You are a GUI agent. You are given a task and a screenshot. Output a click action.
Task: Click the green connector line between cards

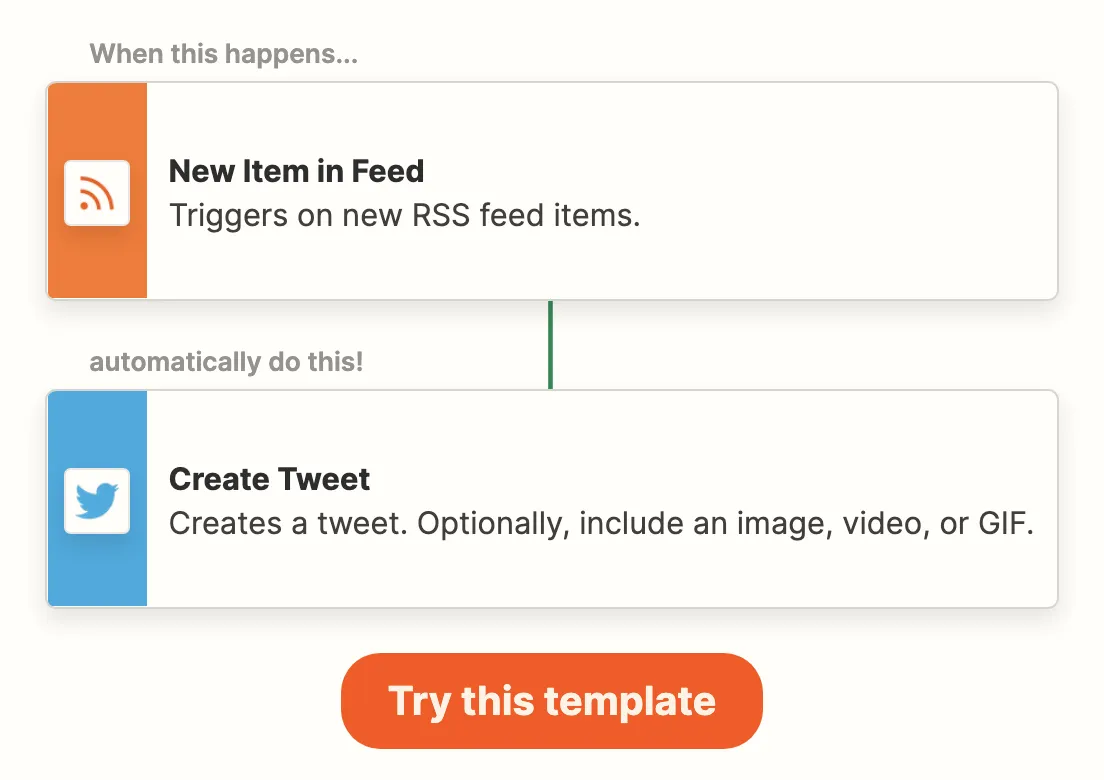coord(551,345)
